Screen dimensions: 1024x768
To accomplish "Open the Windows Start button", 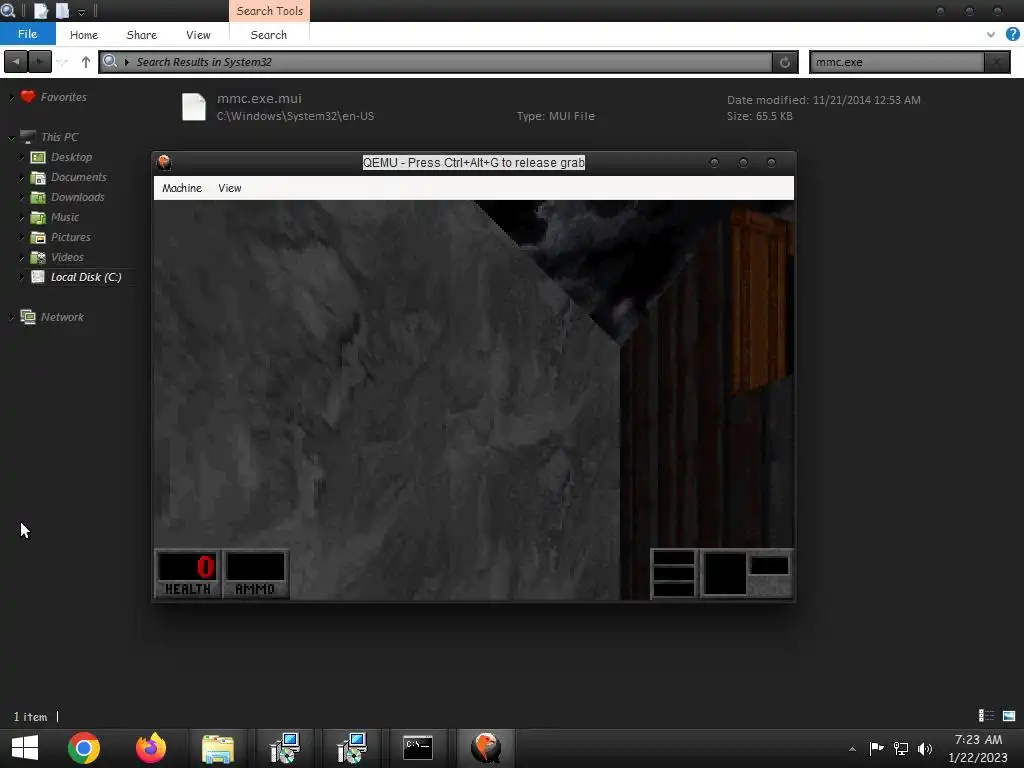I will (x=25, y=748).
